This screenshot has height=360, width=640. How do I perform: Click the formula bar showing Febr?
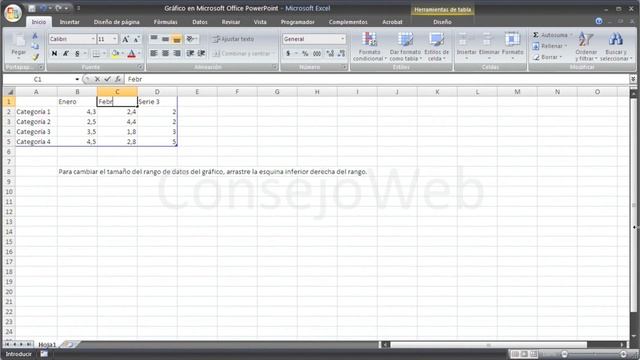tap(376, 79)
